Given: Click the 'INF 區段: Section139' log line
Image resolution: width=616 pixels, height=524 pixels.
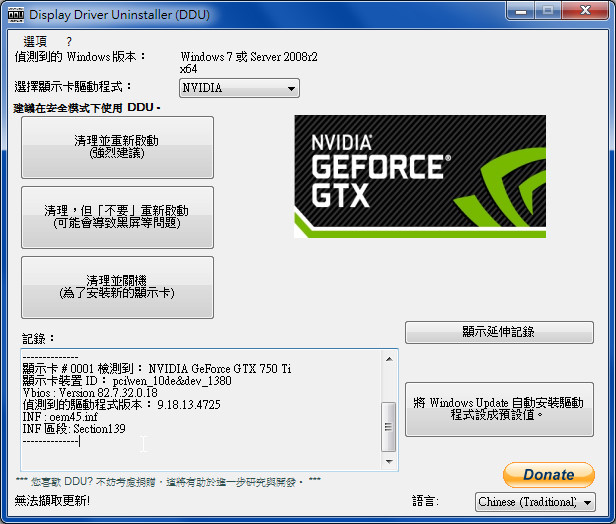Looking at the screenshot, I should pos(74,429).
